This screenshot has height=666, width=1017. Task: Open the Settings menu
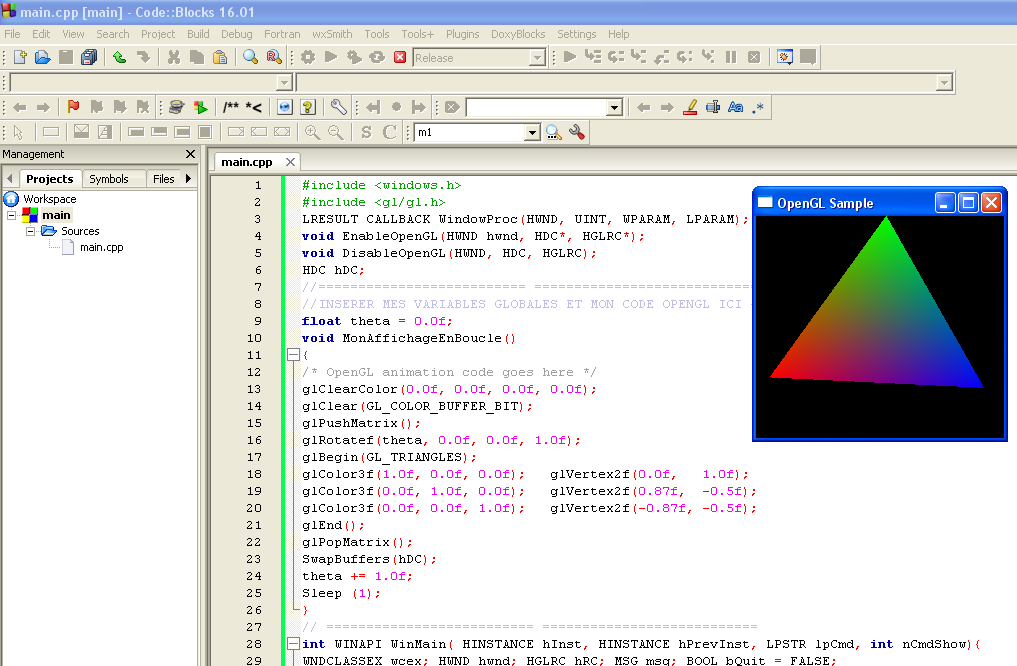point(577,34)
